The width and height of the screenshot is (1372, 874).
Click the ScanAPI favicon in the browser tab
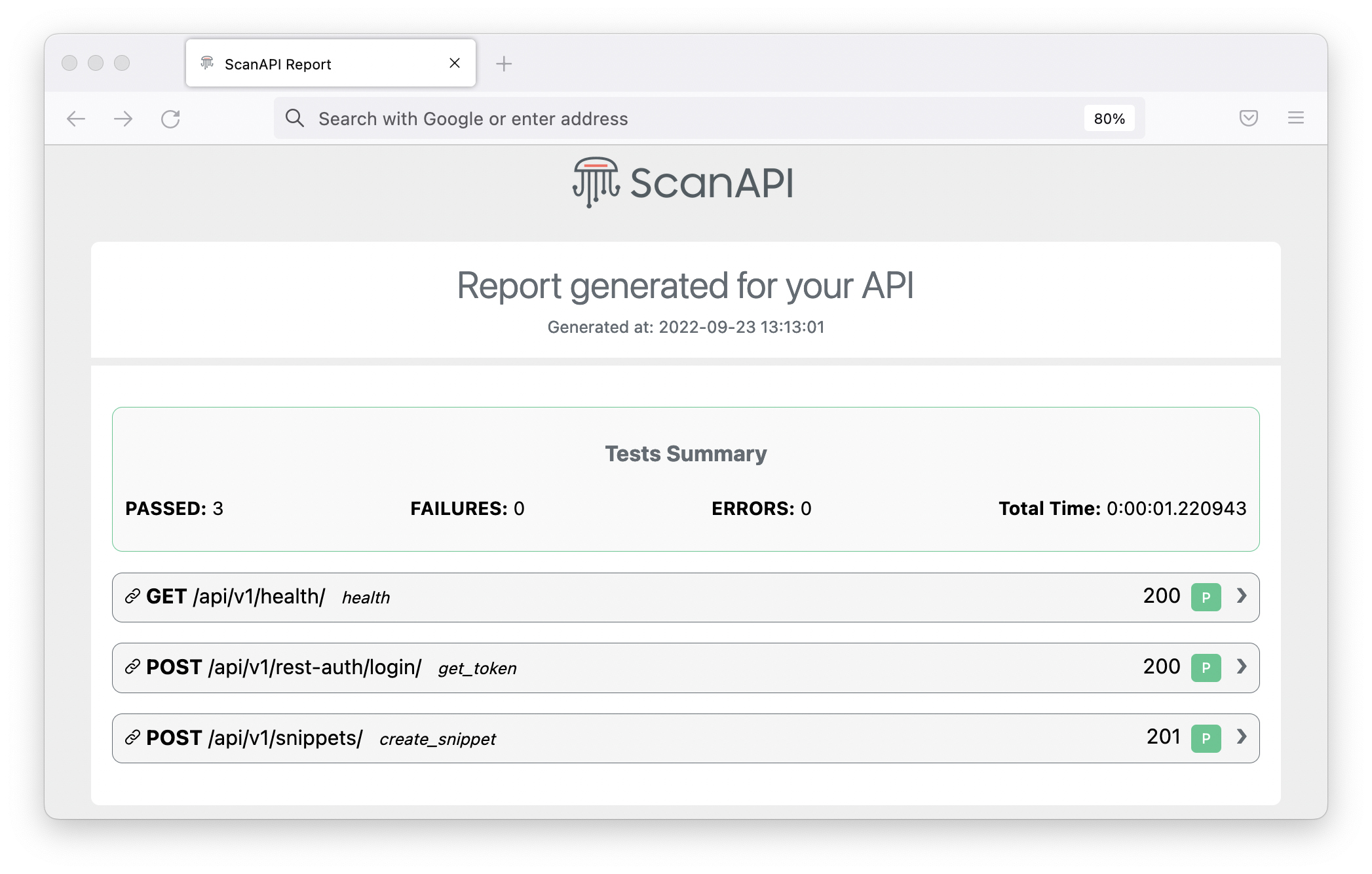pyautogui.click(x=206, y=63)
